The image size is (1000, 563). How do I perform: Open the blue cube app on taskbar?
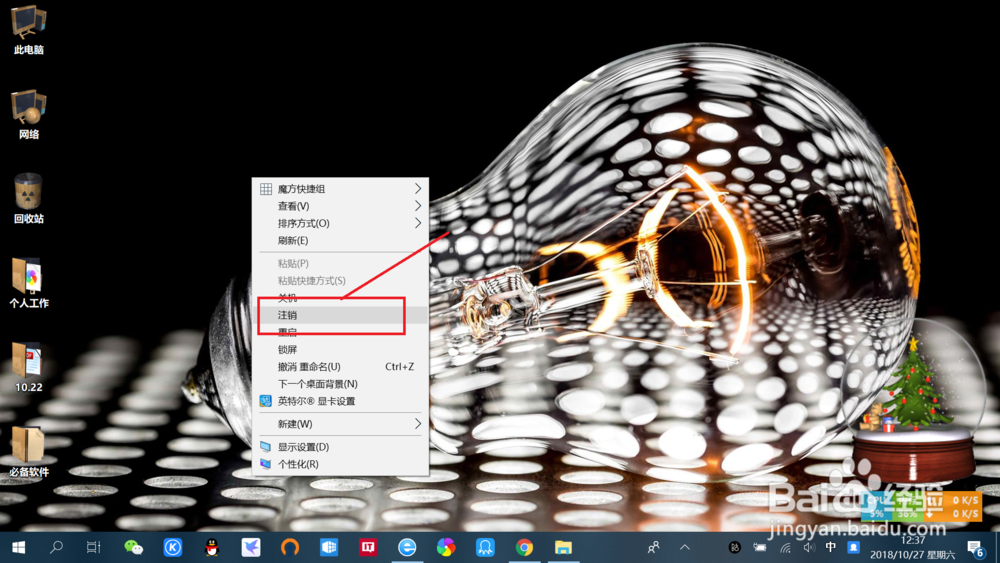(x=329, y=547)
